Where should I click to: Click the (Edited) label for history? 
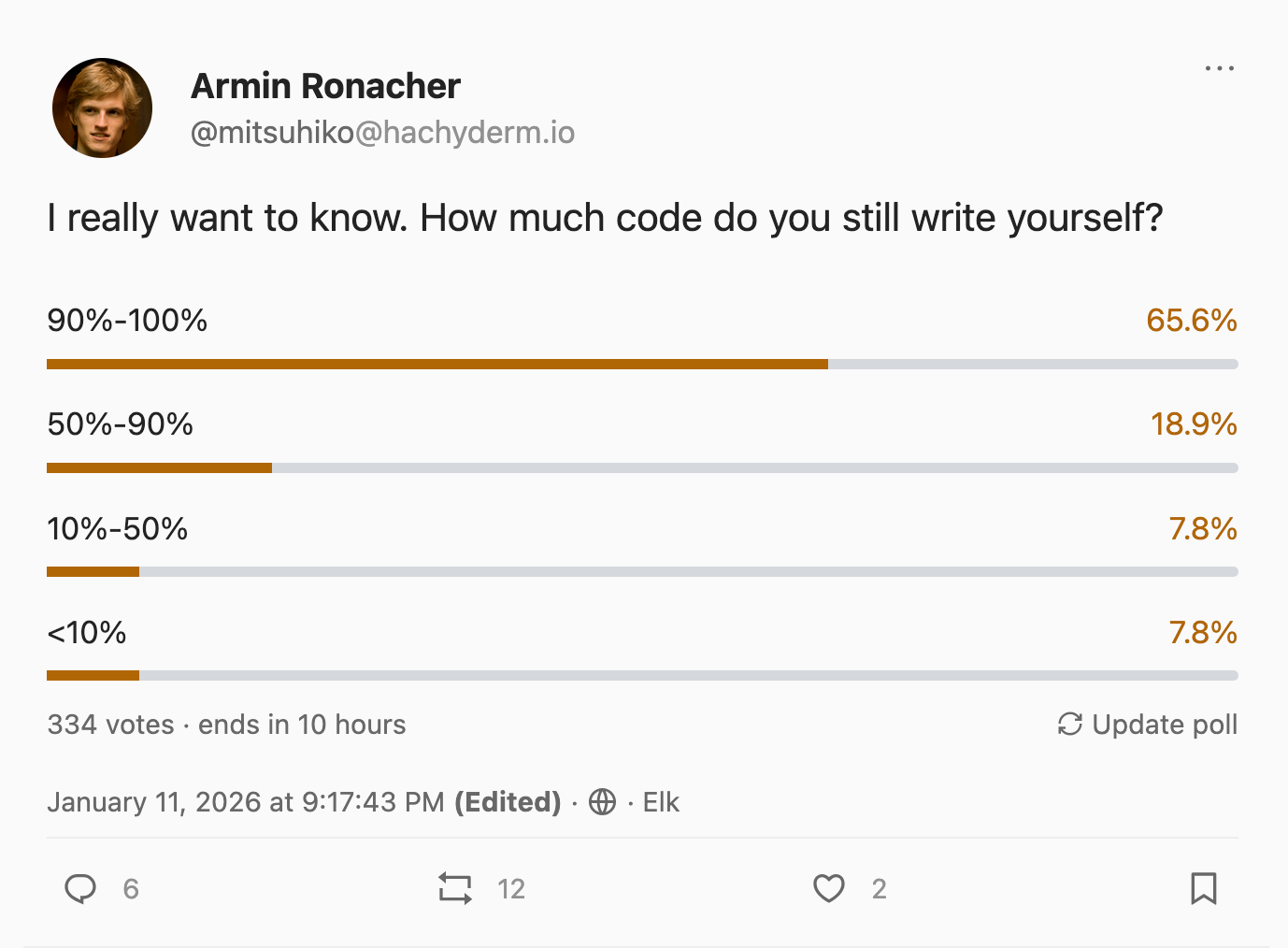[x=508, y=802]
